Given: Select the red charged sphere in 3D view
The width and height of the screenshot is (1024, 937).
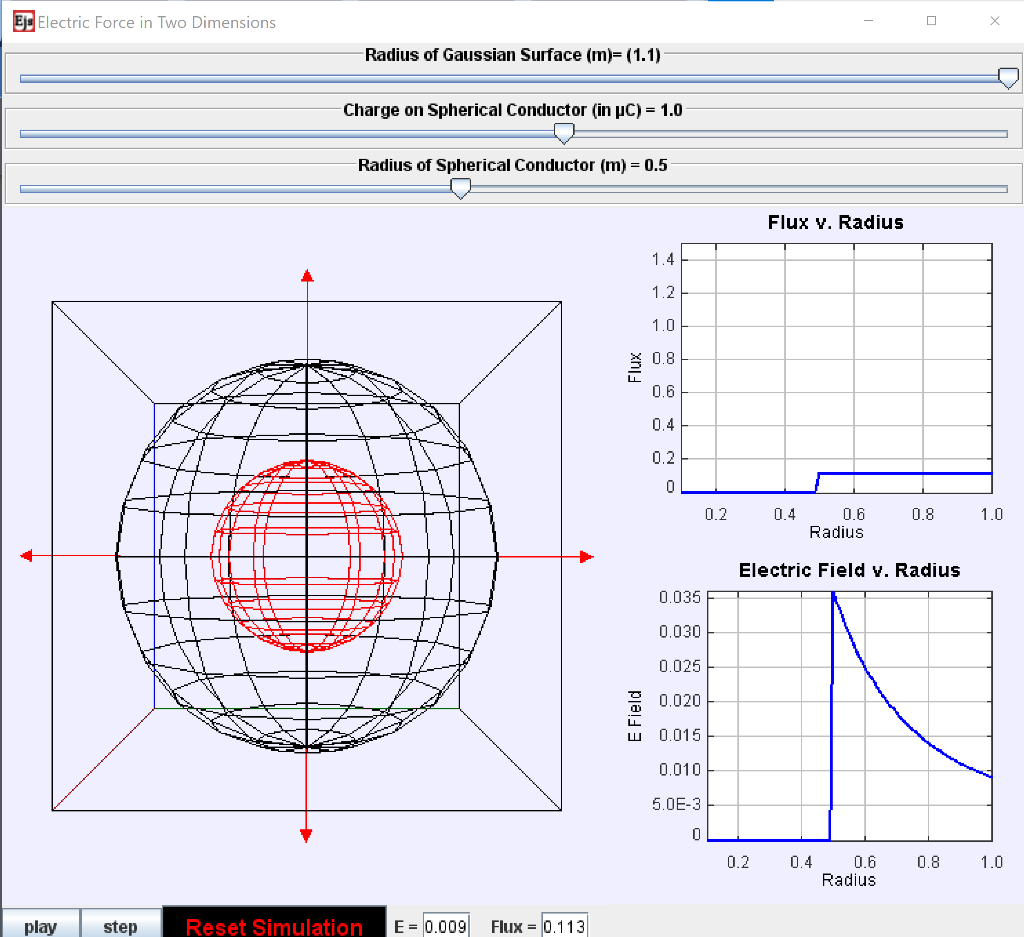Looking at the screenshot, I should 305,555.
